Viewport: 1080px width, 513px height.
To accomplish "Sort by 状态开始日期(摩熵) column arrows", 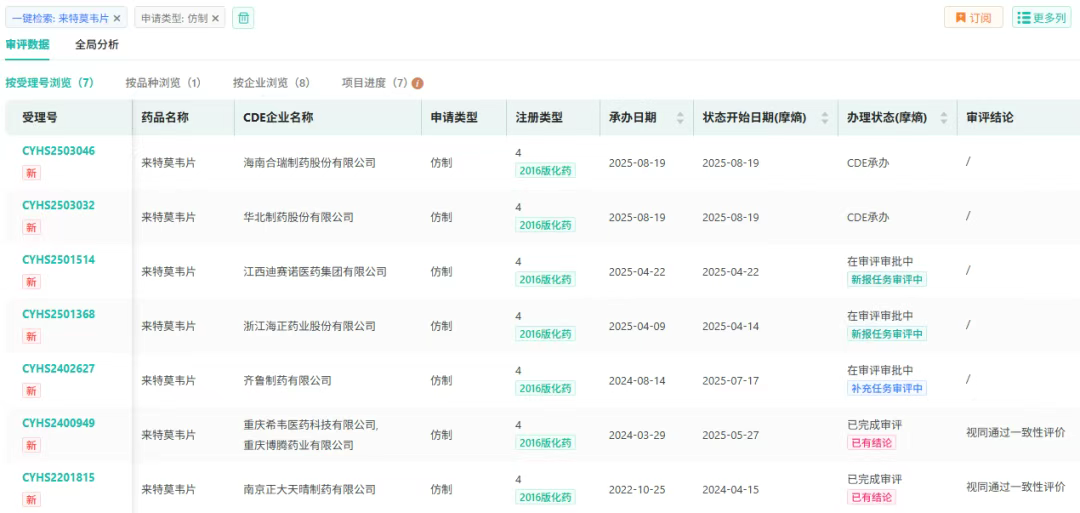I will point(825,118).
